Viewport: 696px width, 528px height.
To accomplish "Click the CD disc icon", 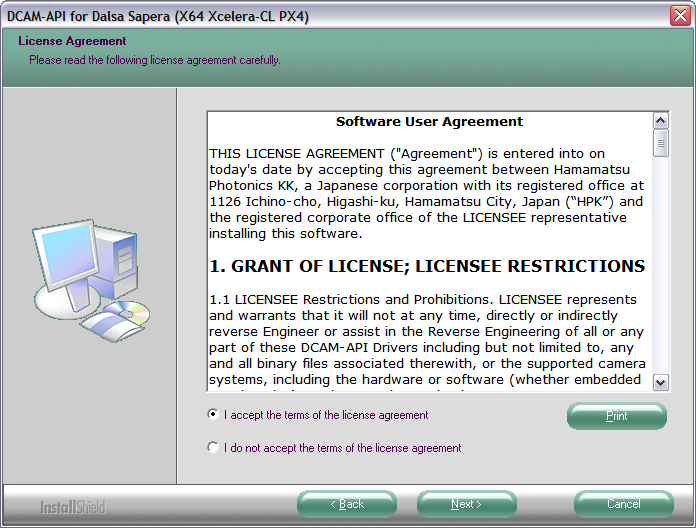I will pos(127,314).
